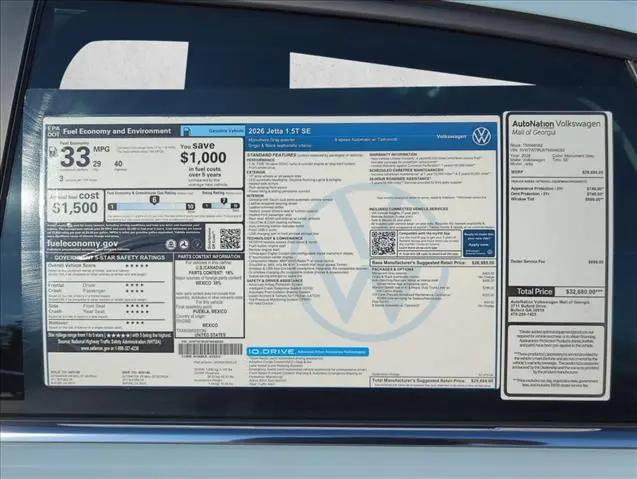Click the IQ.DRIVE badge
Screen dimensions: 637x479
click(x=308, y=351)
